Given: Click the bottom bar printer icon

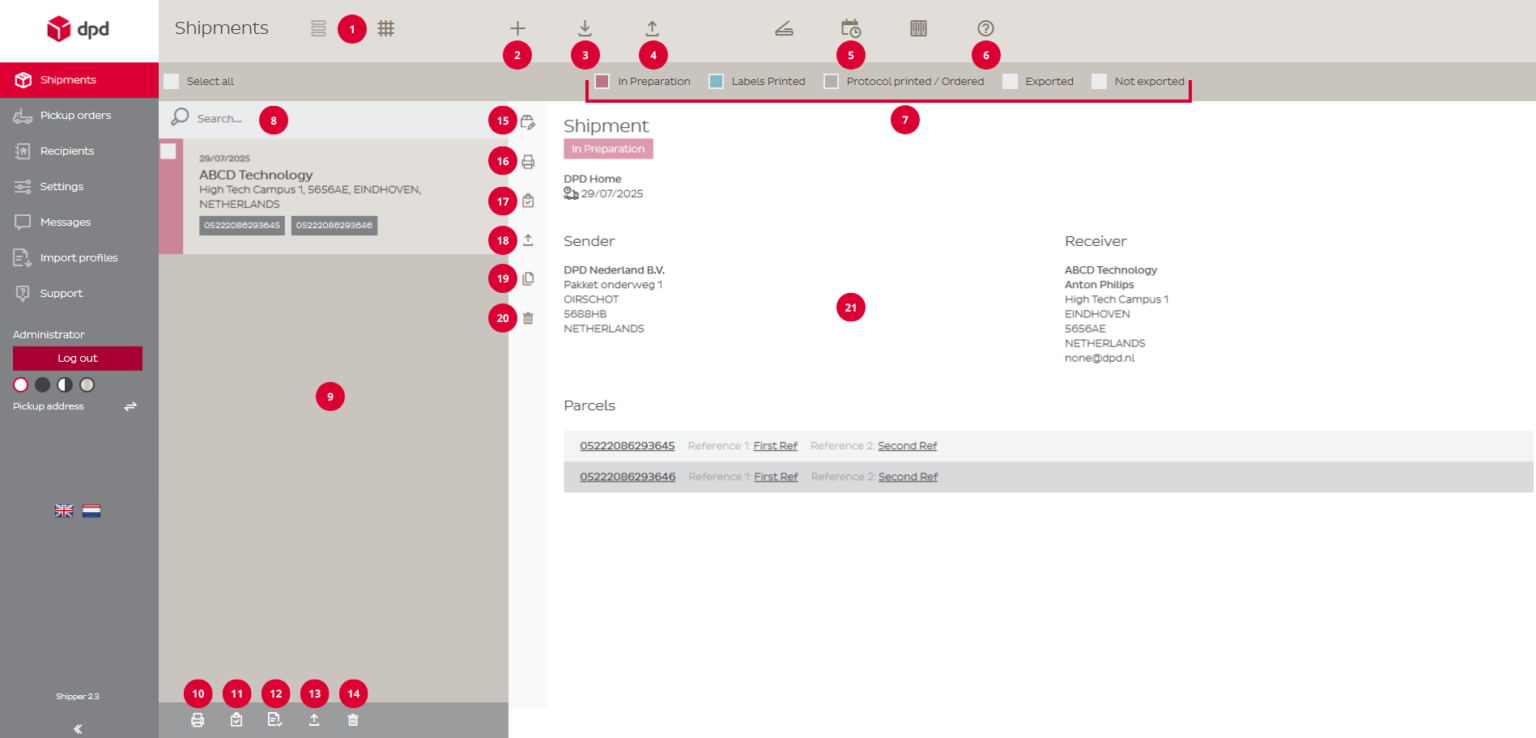Looking at the screenshot, I should 198,720.
